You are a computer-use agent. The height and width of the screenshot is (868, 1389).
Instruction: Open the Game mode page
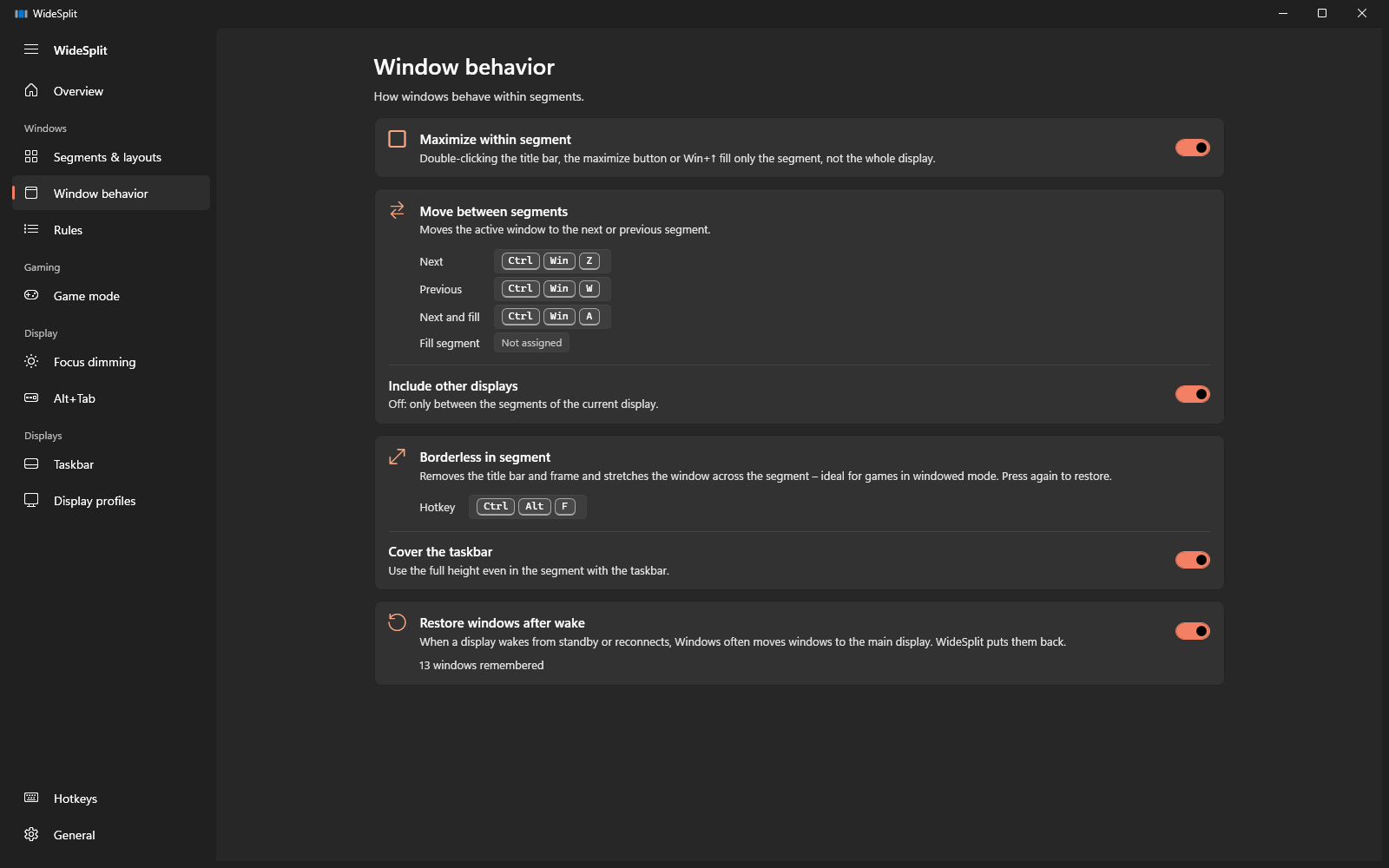(111, 296)
